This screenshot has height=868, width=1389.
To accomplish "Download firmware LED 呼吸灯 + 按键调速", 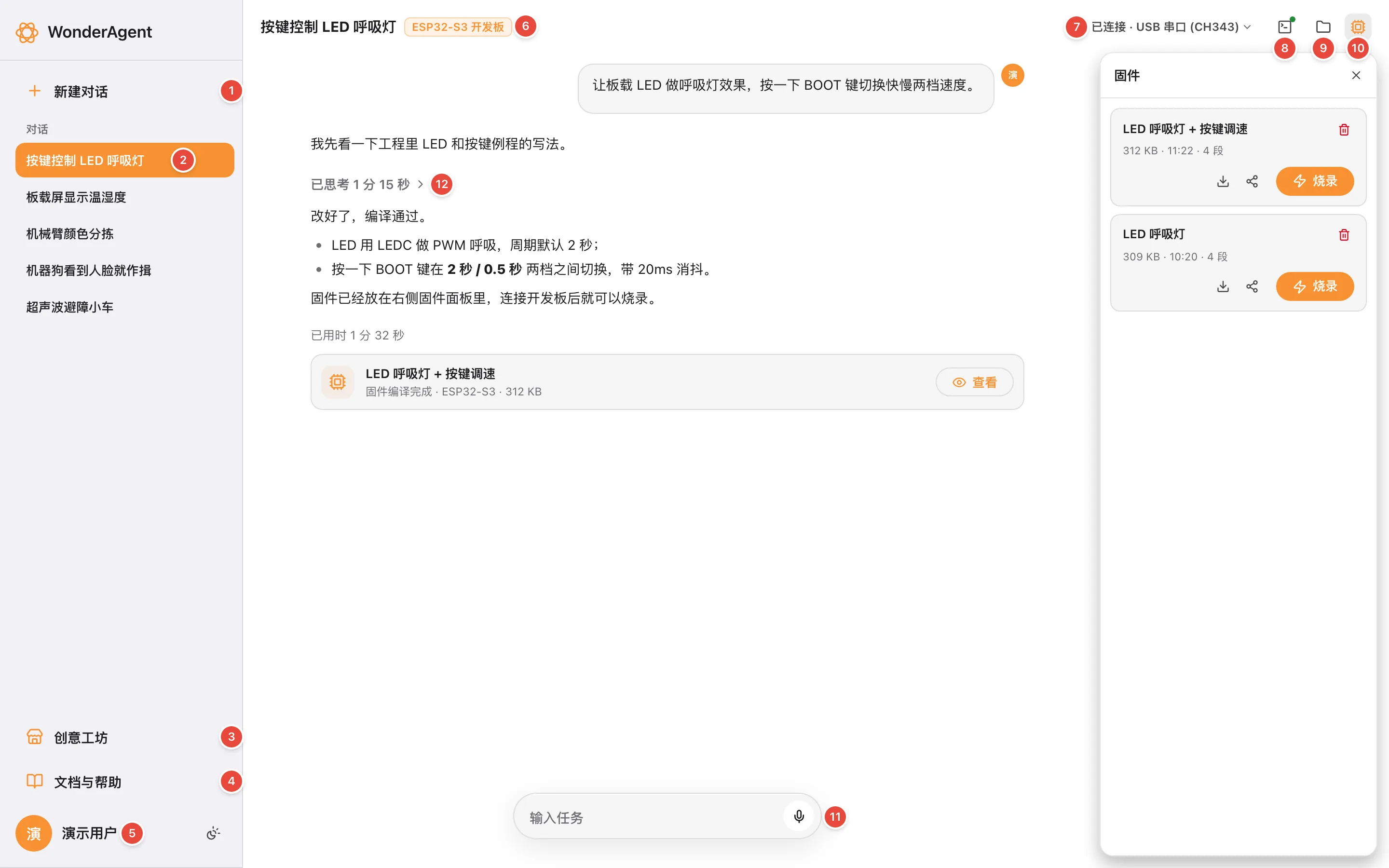I will (x=1223, y=181).
